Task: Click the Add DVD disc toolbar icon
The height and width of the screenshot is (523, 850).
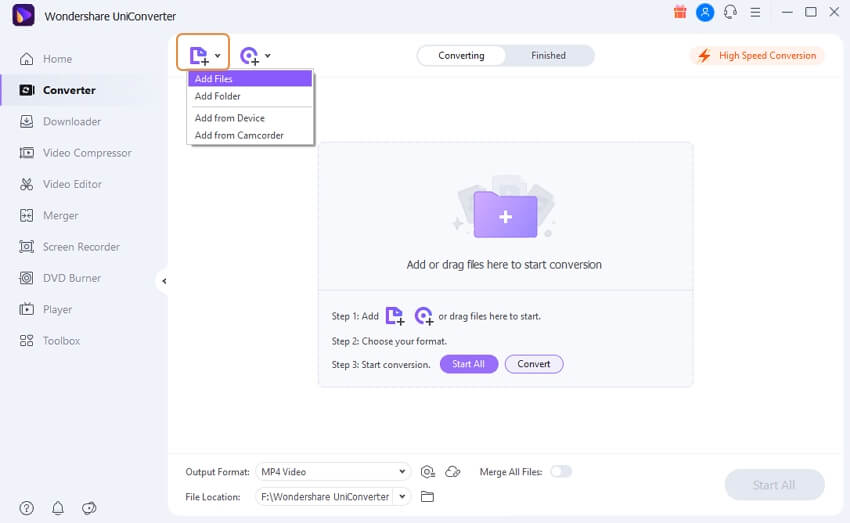Action: (249, 55)
